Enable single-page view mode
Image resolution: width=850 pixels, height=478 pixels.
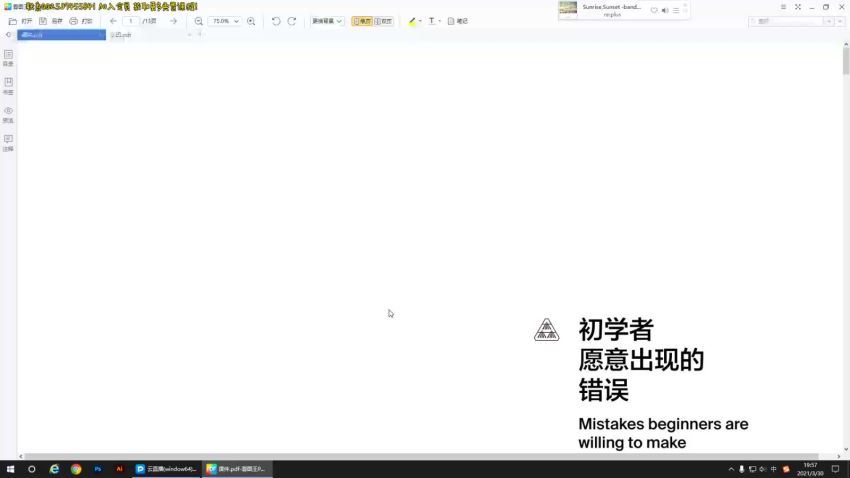tap(362, 21)
